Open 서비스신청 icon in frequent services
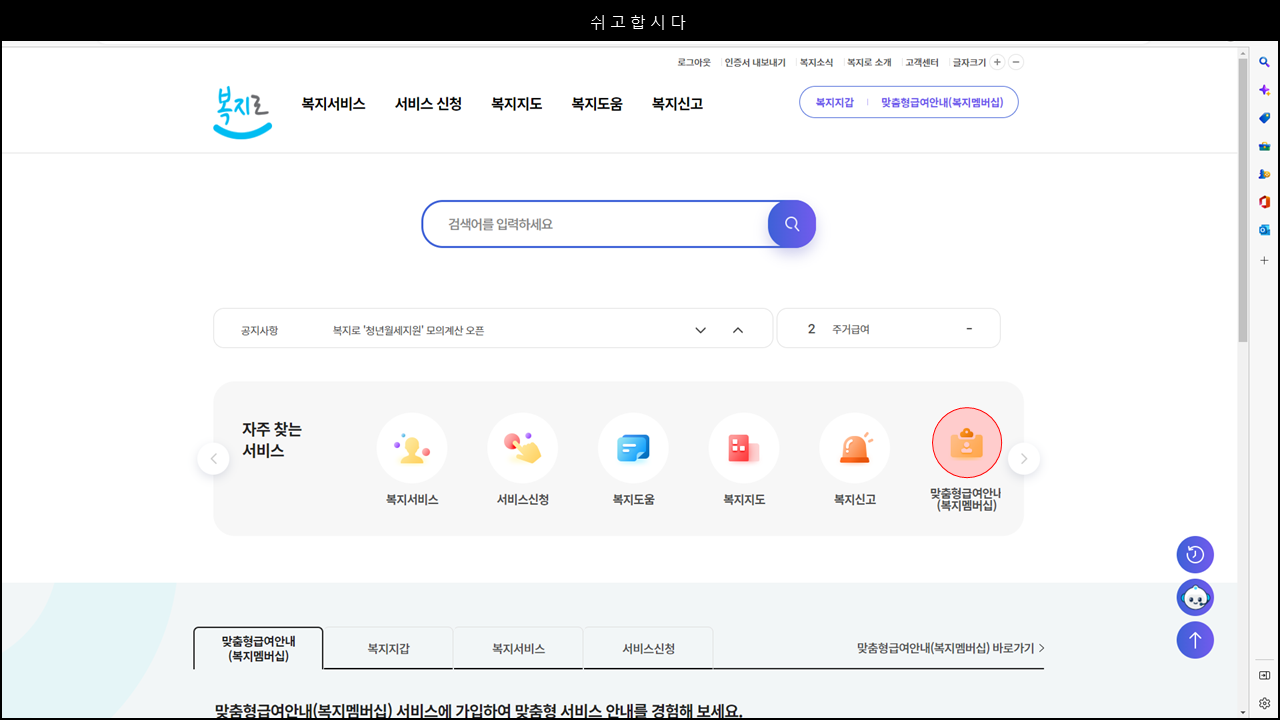1280x720 pixels. [x=523, y=449]
